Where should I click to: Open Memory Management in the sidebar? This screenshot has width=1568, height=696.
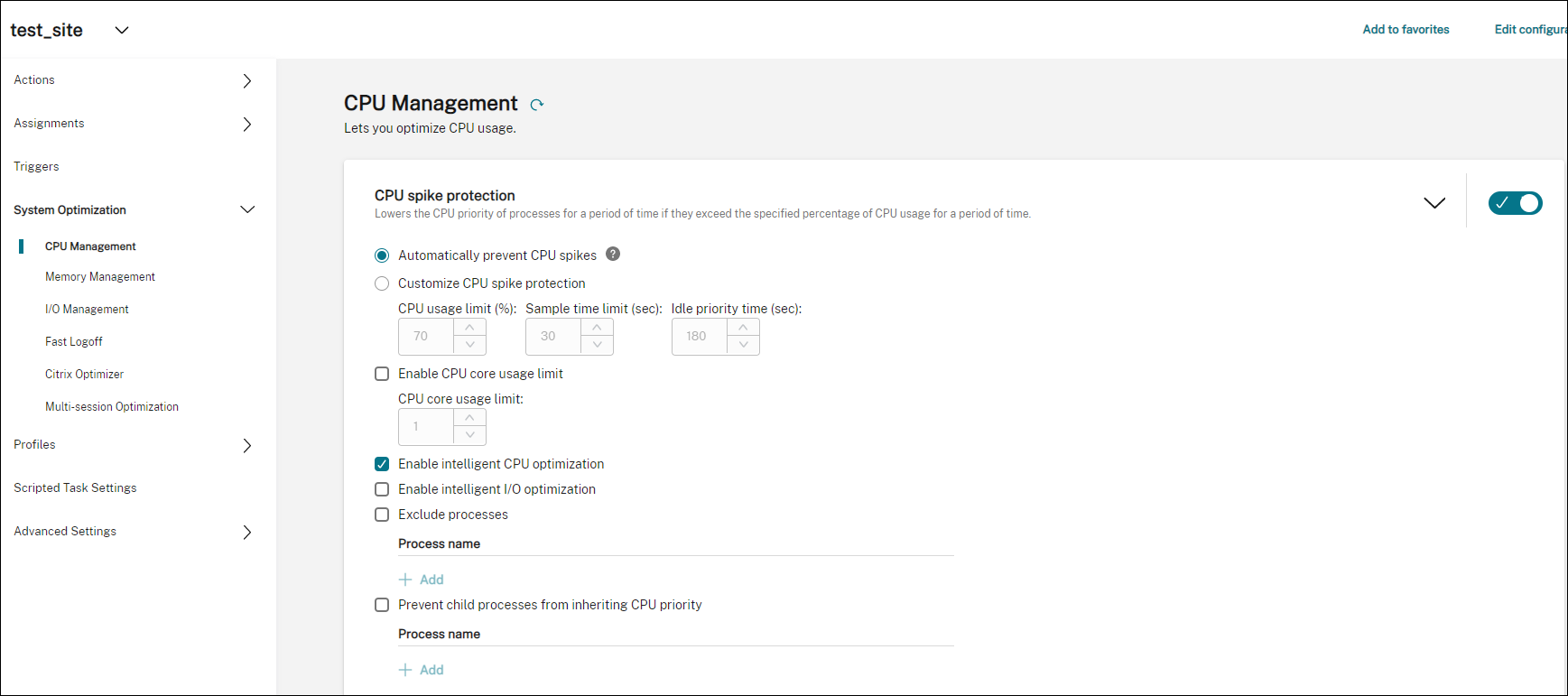[x=100, y=277]
